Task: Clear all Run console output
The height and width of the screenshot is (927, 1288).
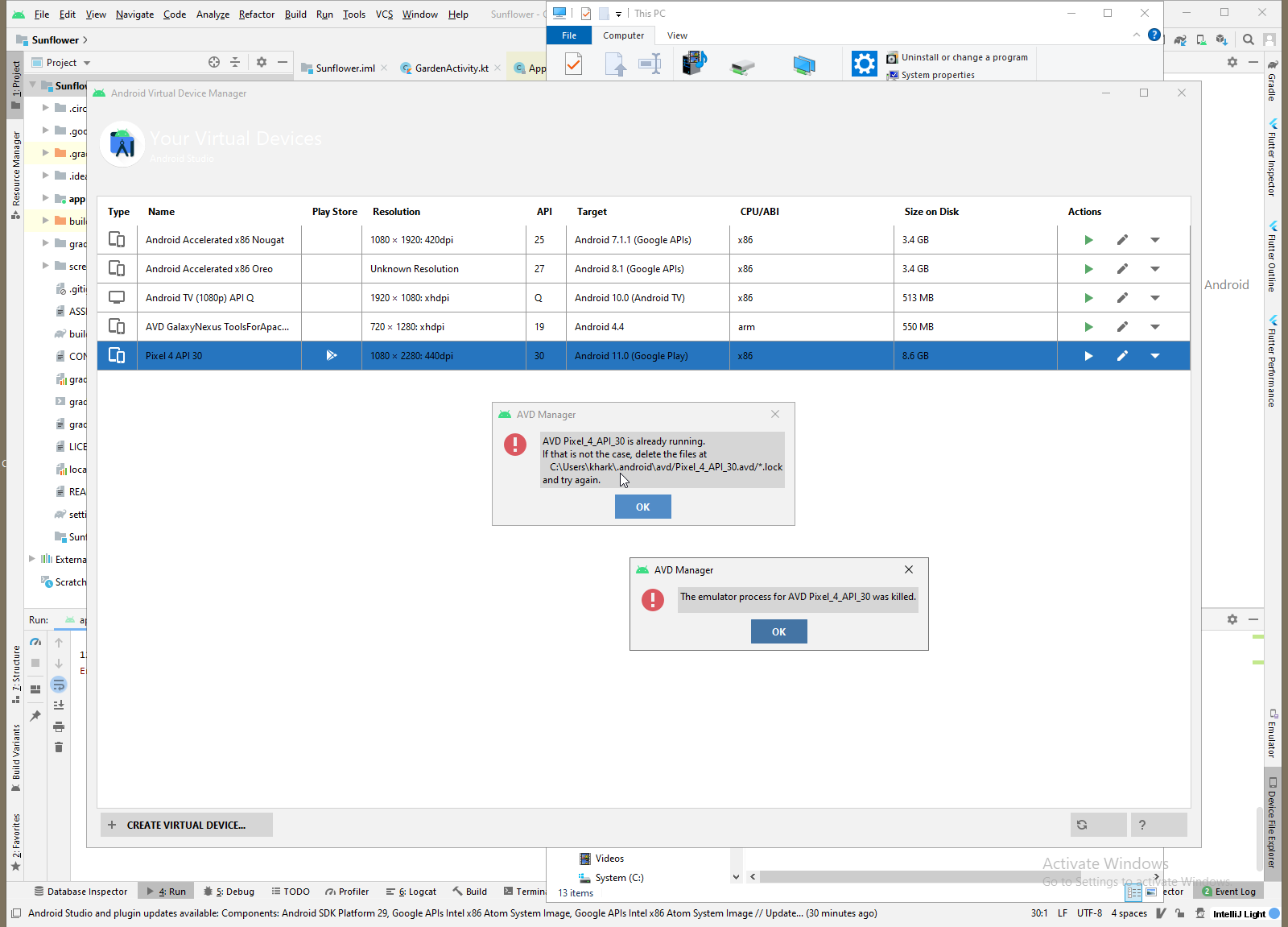Action: pos(59,747)
